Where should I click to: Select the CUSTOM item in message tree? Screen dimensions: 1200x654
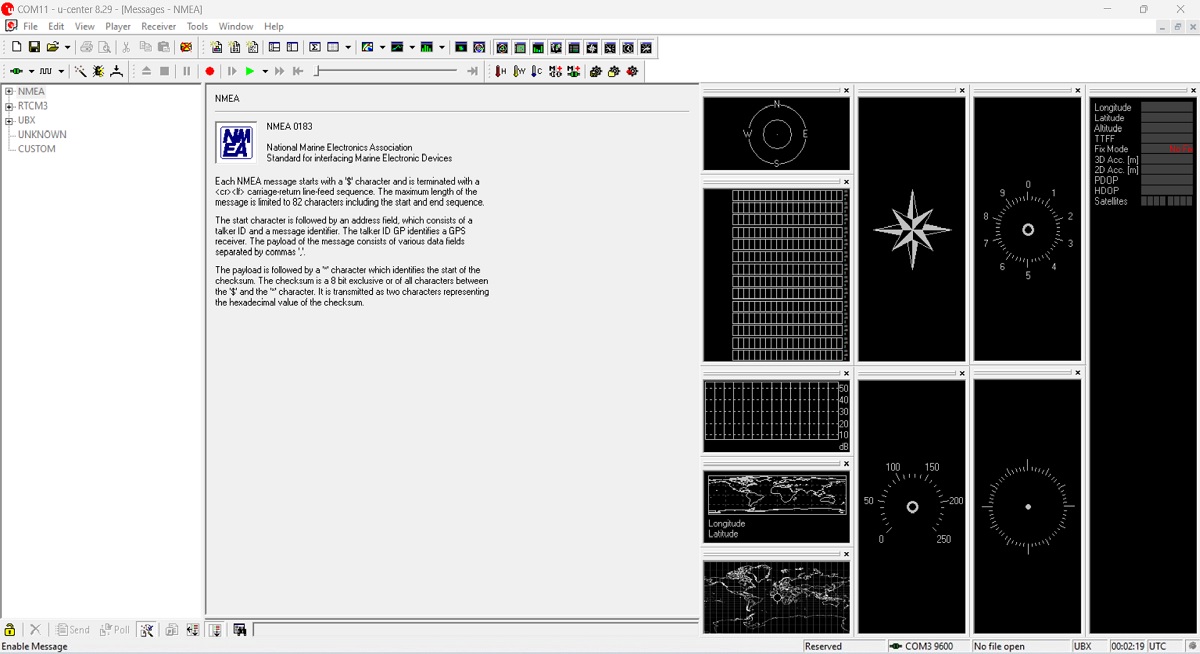[x=37, y=149]
